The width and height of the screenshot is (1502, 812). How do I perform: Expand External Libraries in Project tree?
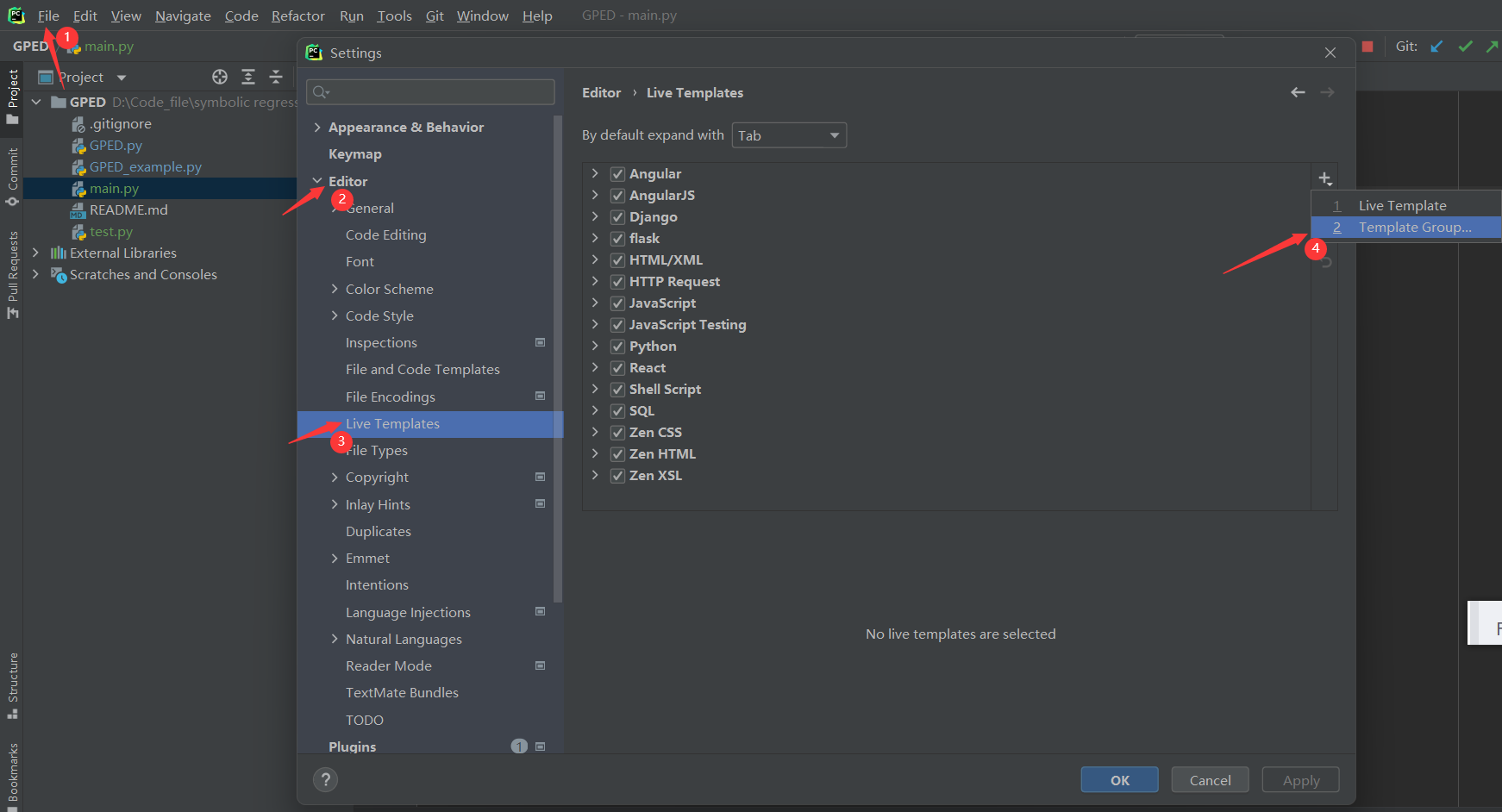pos(35,253)
